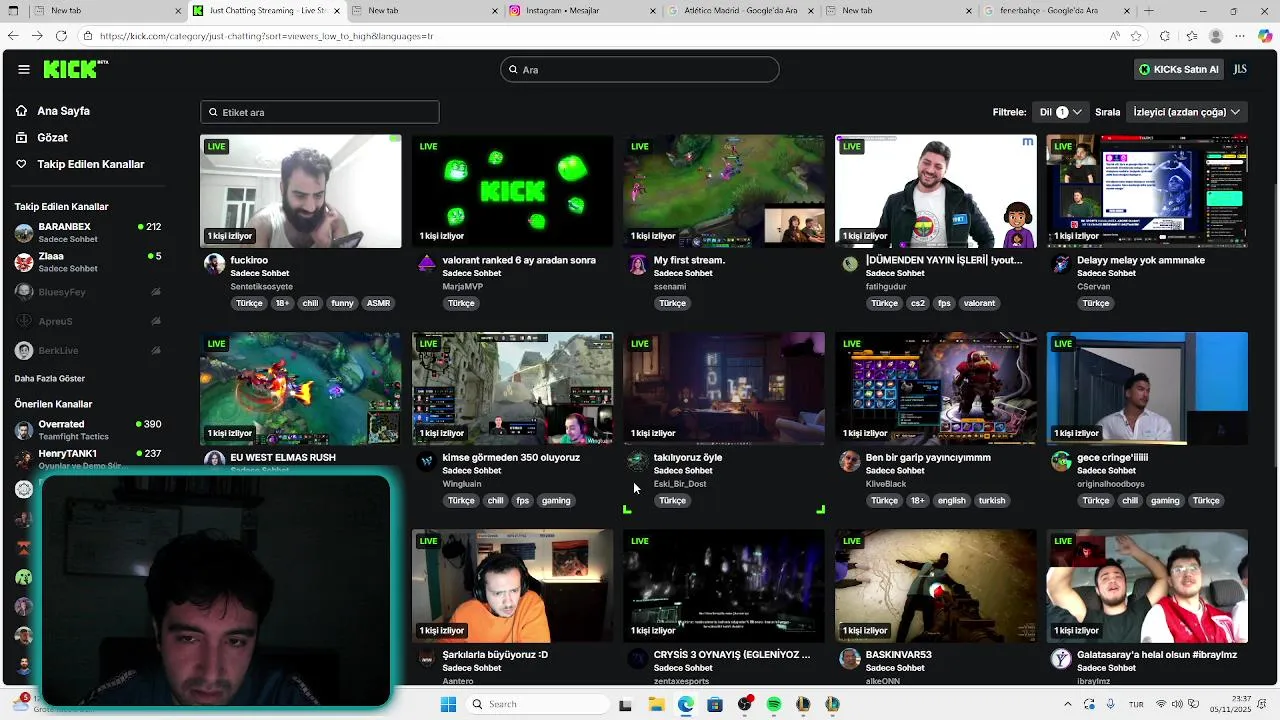Select valorant tag under fatihgudur stream
Viewport: 1280px width, 720px height.
point(979,303)
